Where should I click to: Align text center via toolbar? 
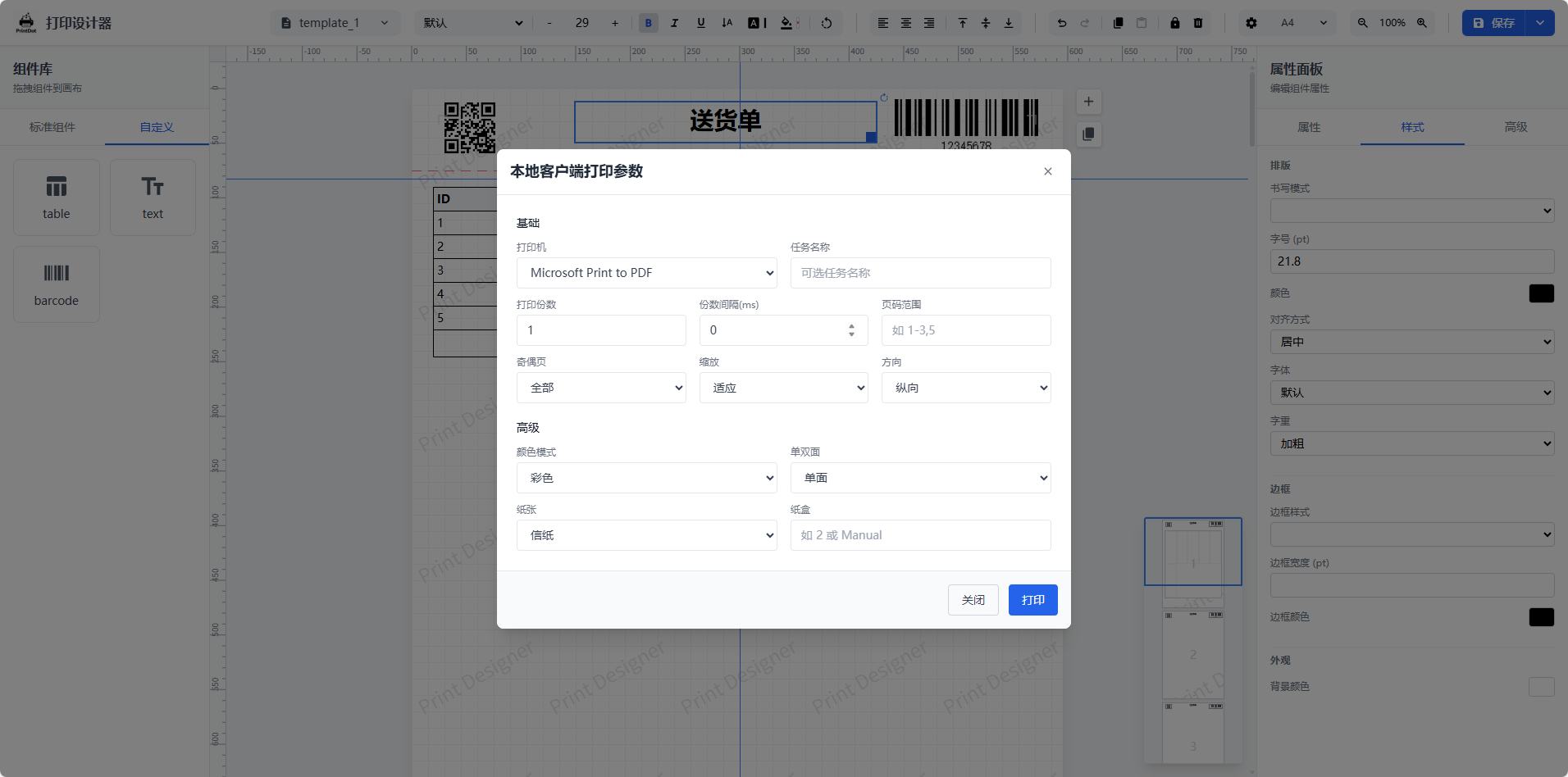click(x=906, y=23)
